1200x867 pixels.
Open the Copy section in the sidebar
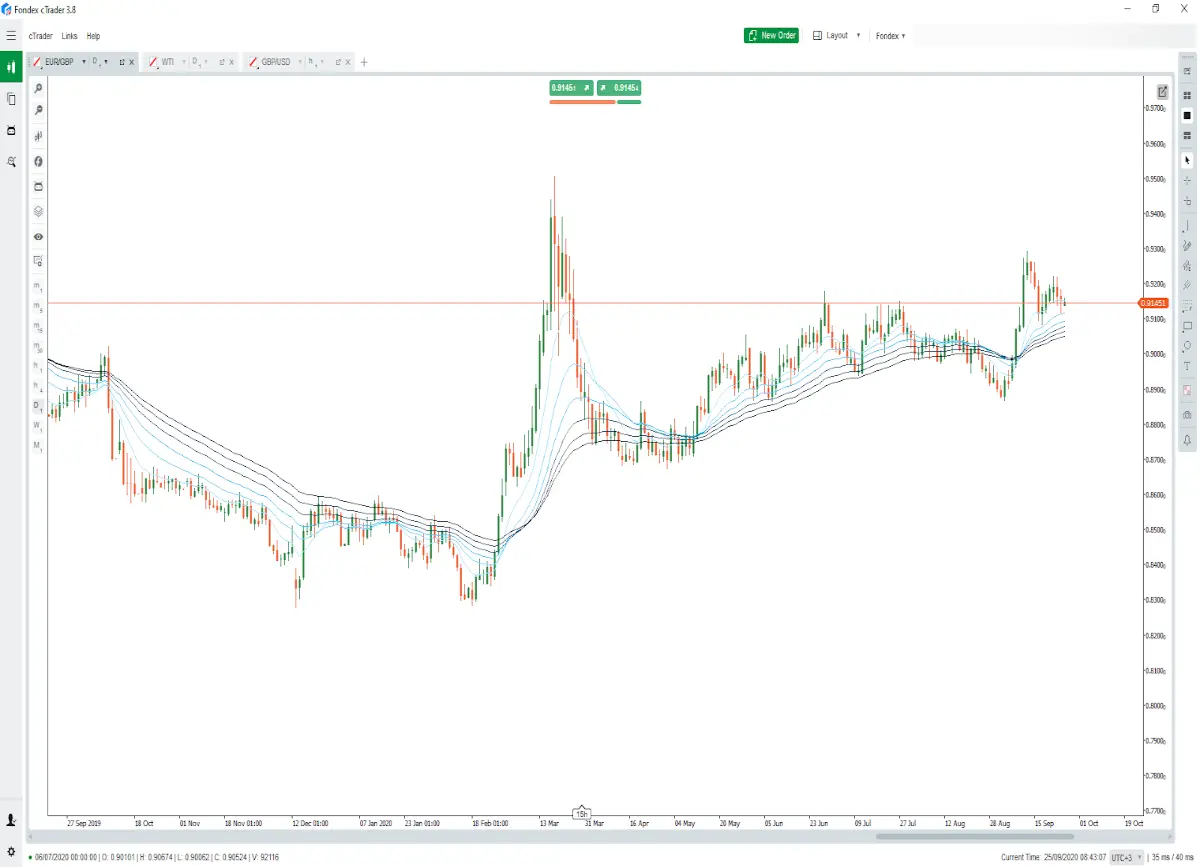(x=11, y=99)
